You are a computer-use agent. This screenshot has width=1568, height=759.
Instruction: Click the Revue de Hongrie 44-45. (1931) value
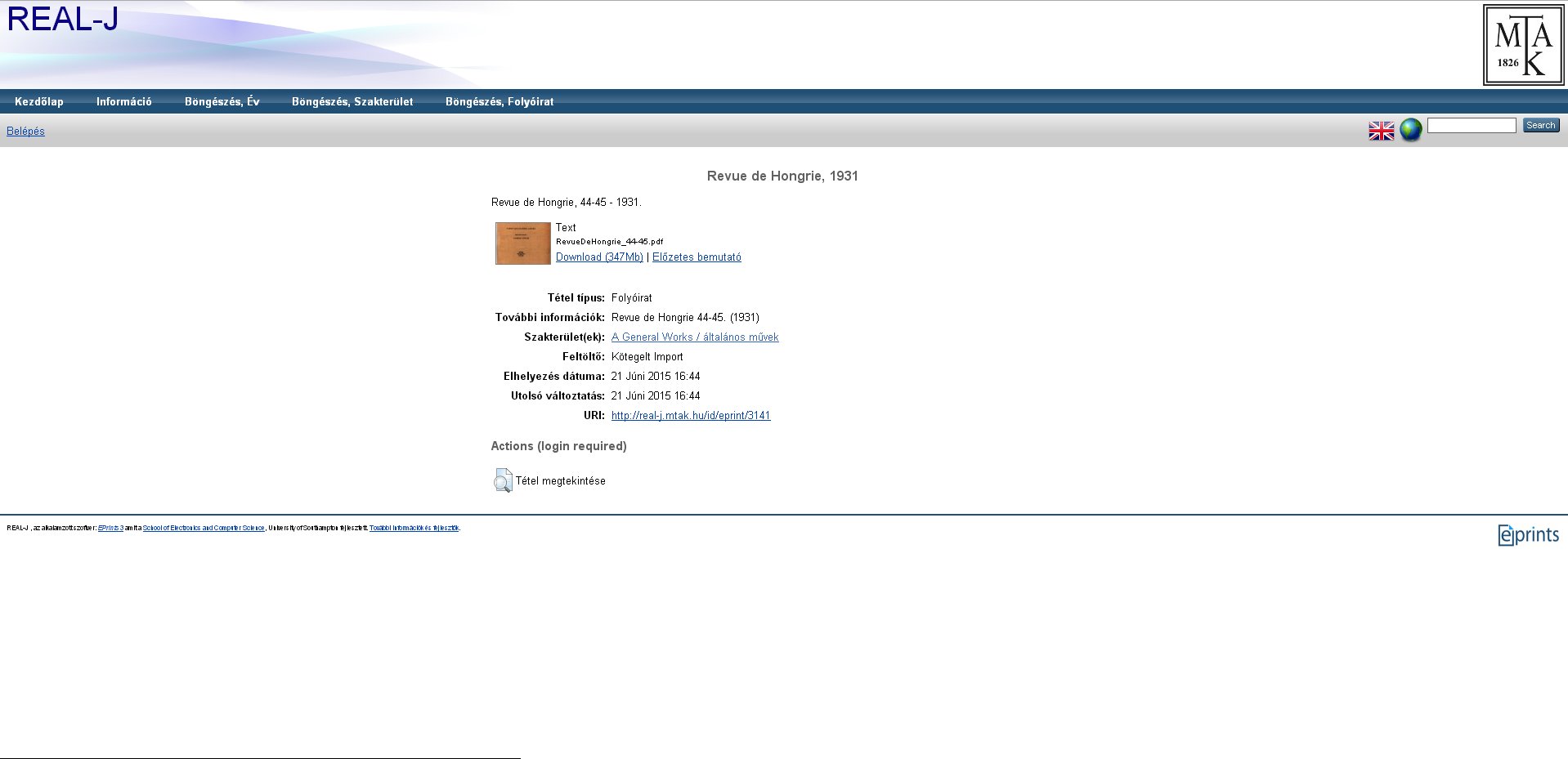tap(685, 318)
